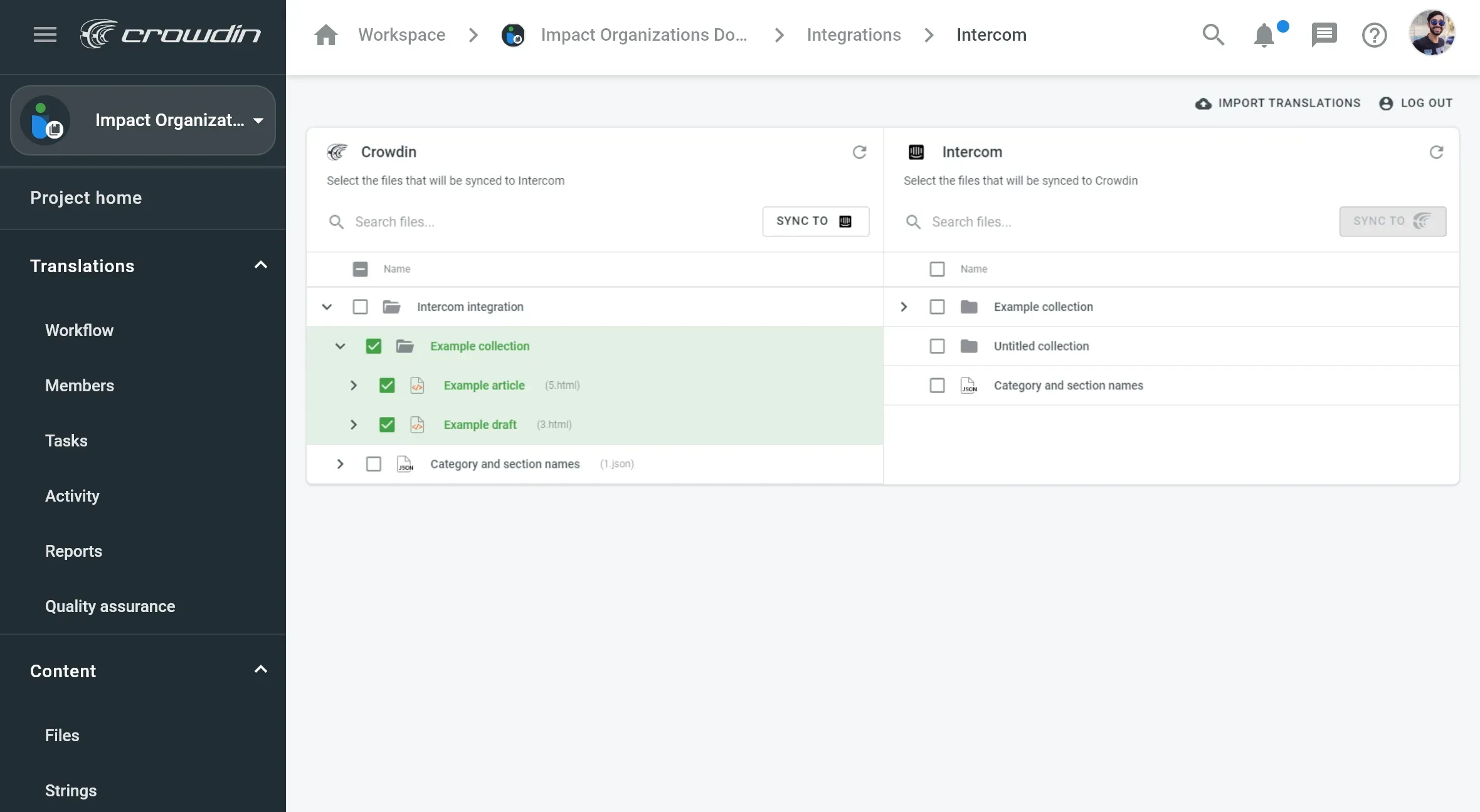Open the hamburger menu next to Crowdin logo
Viewport: 1480px width, 812px height.
(x=45, y=34)
